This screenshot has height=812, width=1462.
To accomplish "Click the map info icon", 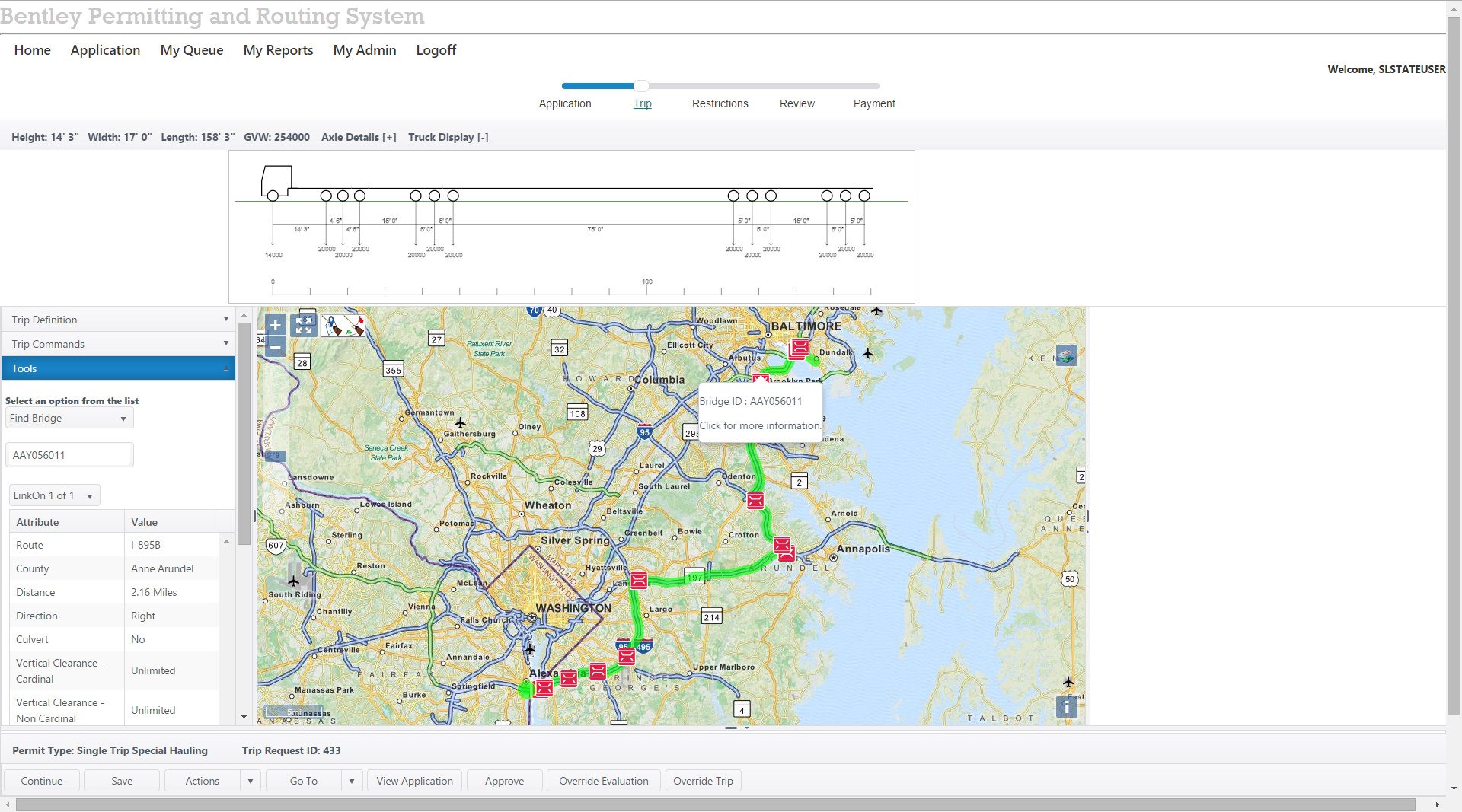I will click(1067, 707).
